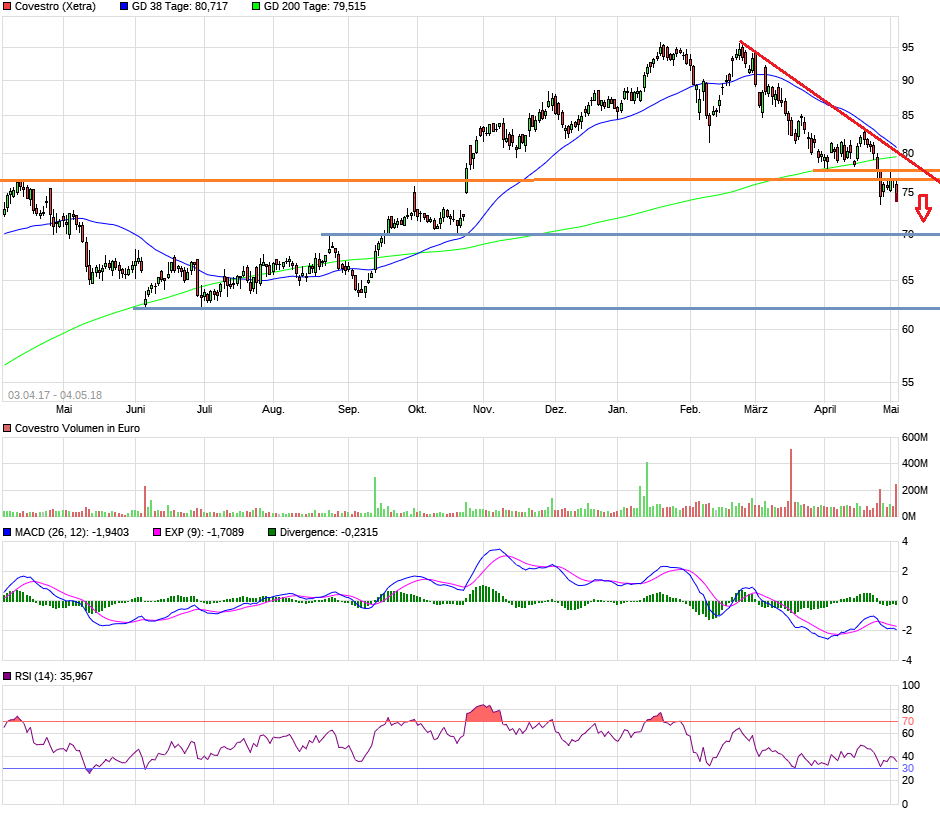Image resolution: width=940 pixels, height=814 pixels.
Task: Select the green GD 200 Tage legend marker
Action: click(x=256, y=6)
